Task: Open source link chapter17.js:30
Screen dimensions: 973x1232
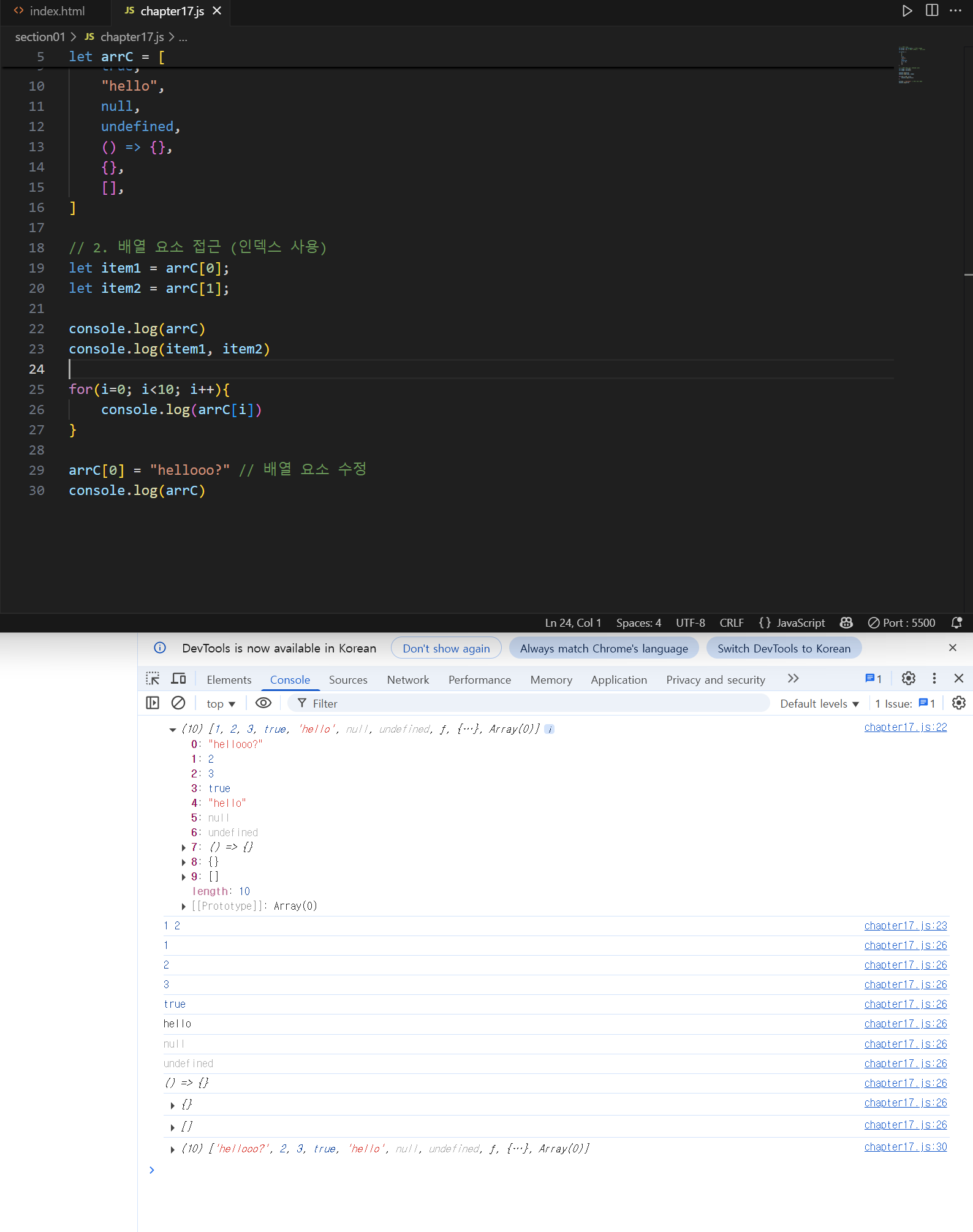Action: tap(906, 1147)
